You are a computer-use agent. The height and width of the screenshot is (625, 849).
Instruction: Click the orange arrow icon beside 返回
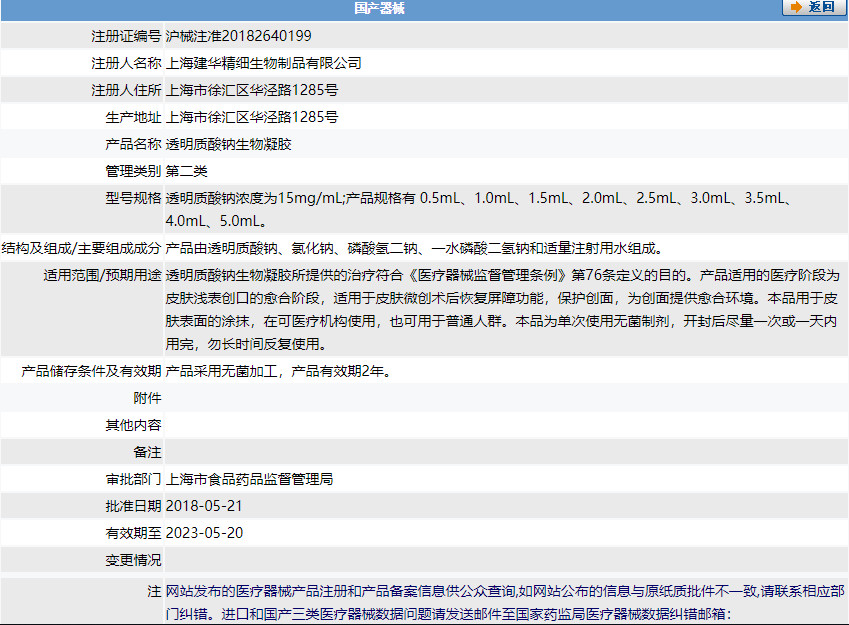(x=796, y=8)
